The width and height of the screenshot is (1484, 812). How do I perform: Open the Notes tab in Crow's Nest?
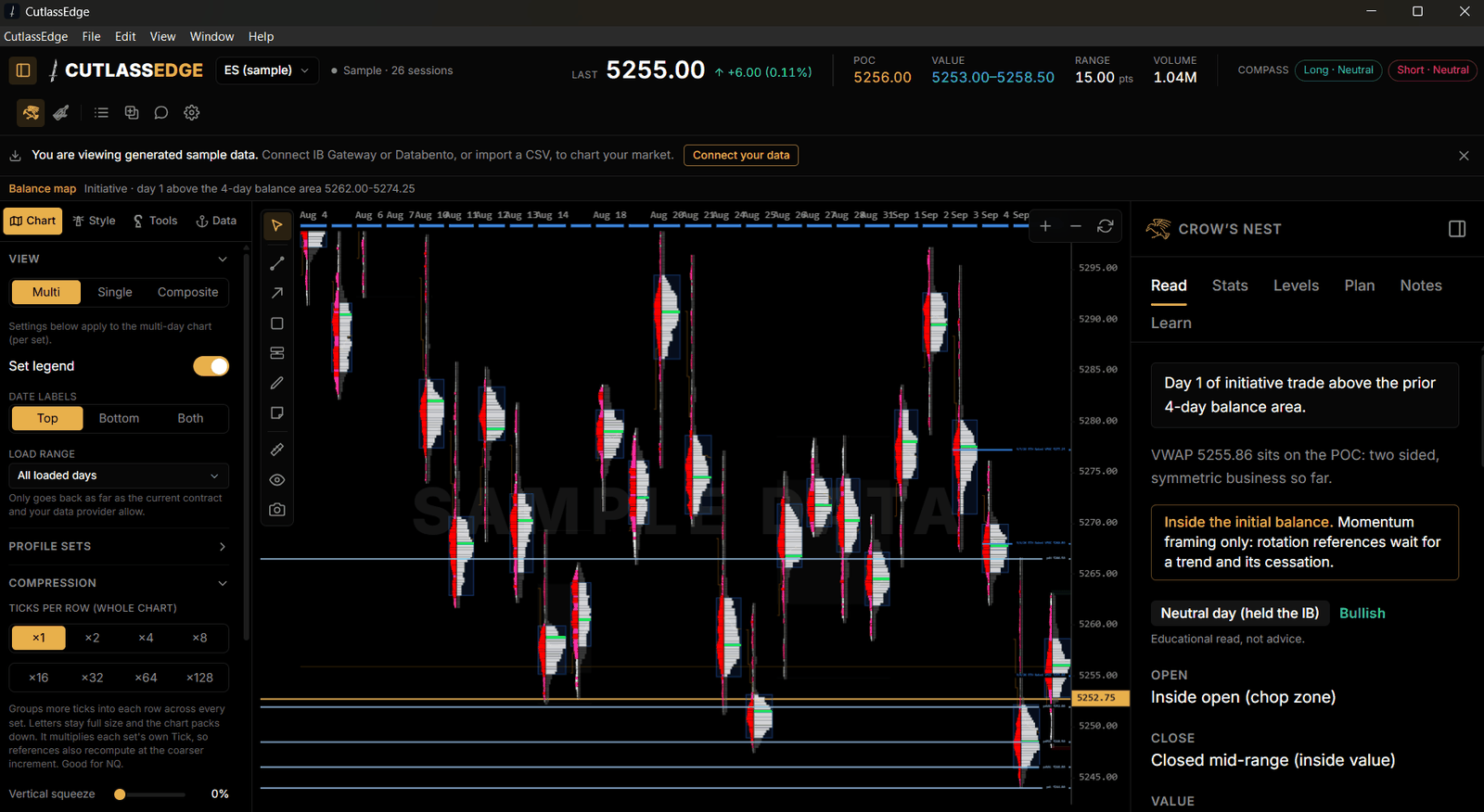tap(1421, 285)
